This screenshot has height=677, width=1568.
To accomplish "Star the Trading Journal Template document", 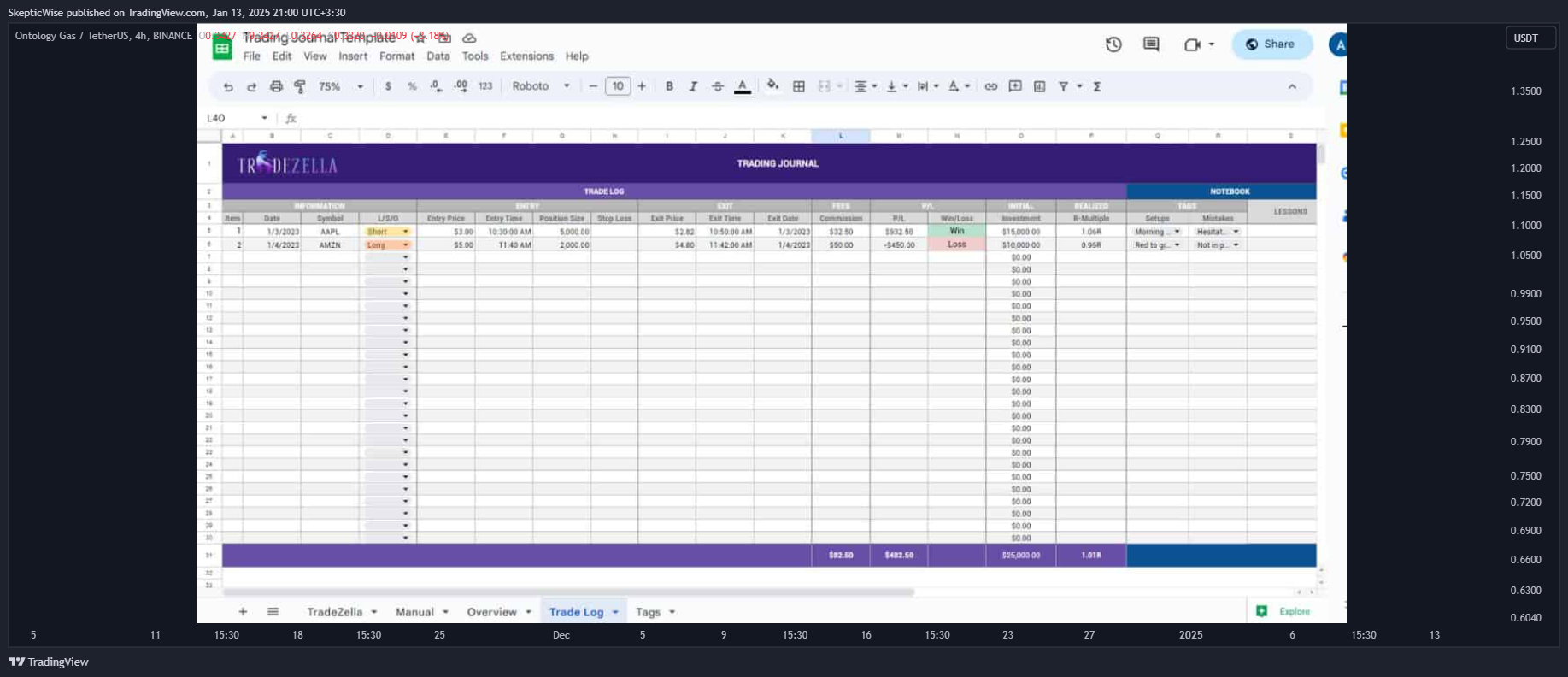I will 420,38.
